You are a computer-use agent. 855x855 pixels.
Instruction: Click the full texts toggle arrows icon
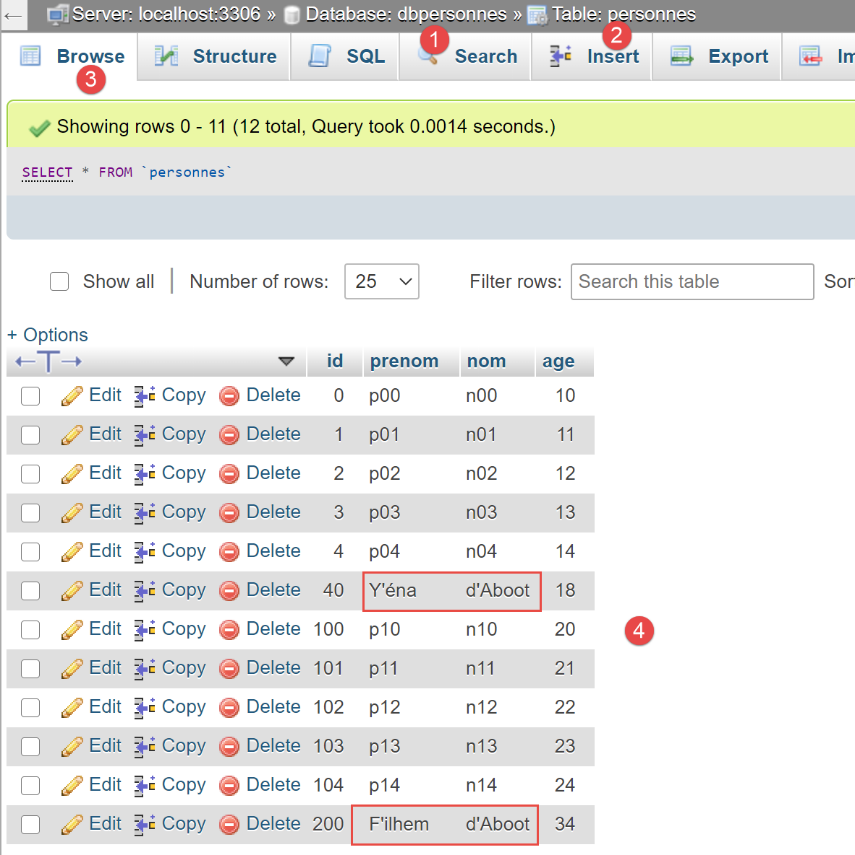coord(48,361)
